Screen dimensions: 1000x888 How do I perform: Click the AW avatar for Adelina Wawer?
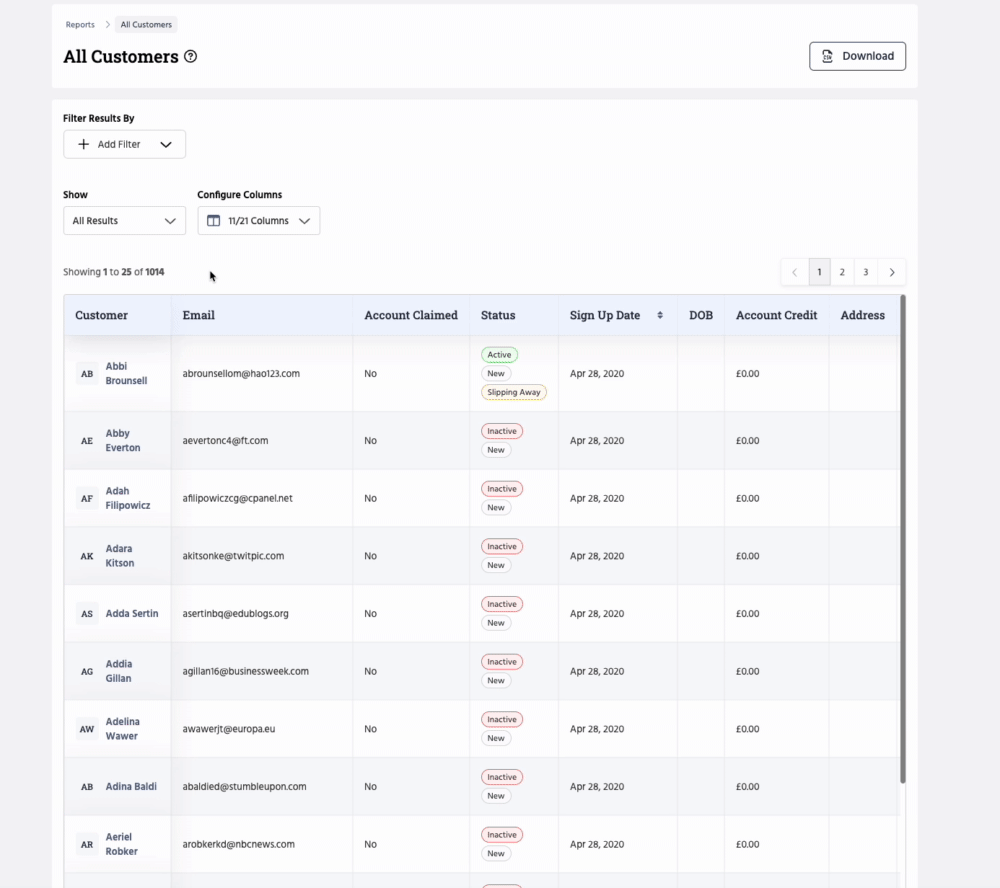(x=87, y=729)
